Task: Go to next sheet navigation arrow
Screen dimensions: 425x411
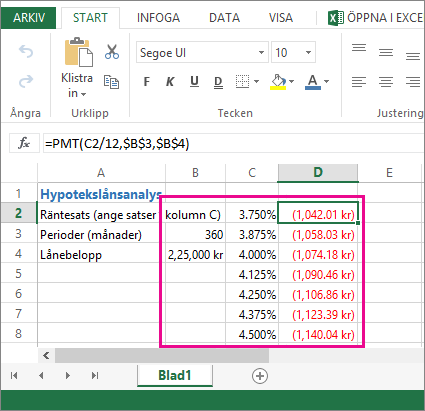Action: click(x=68, y=376)
